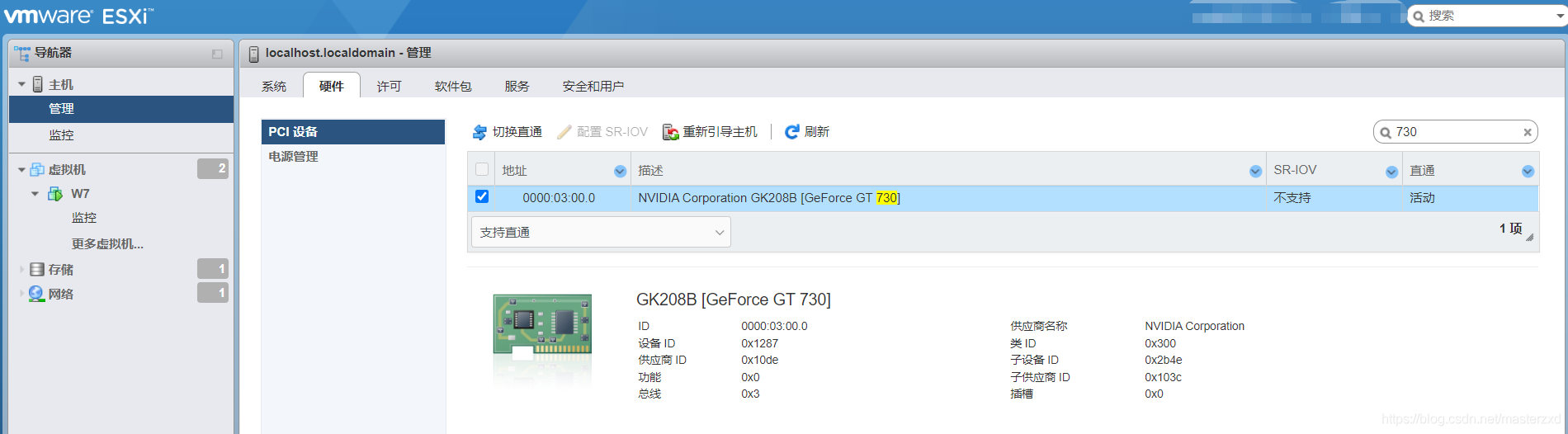This screenshot has height=434, width=1568.
Task: Click the Refresh button label
Action: point(817,132)
